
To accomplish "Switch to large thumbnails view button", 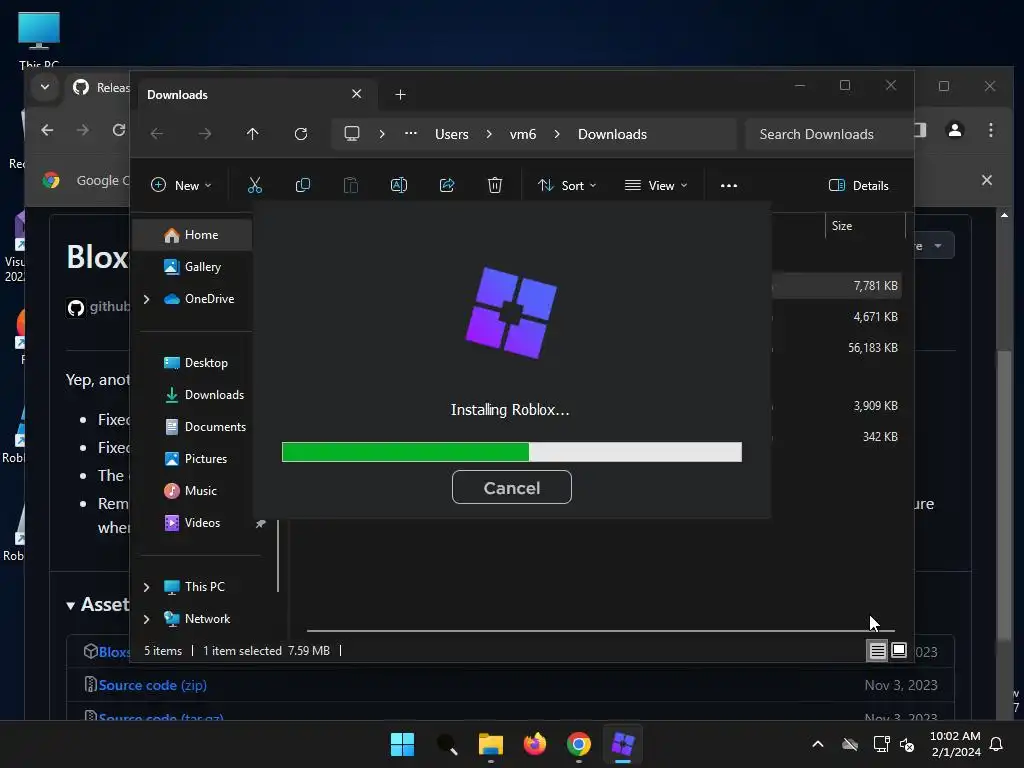I will (899, 650).
